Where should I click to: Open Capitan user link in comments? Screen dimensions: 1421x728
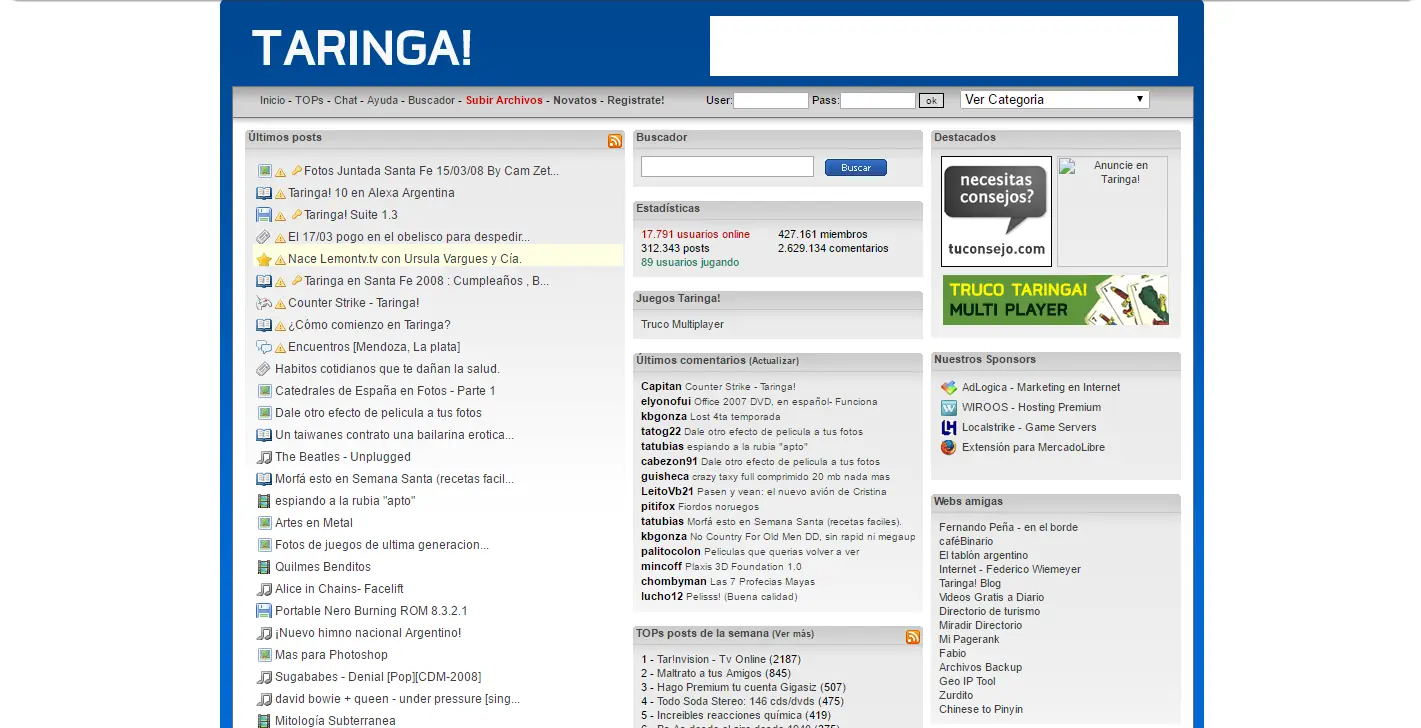(661, 387)
